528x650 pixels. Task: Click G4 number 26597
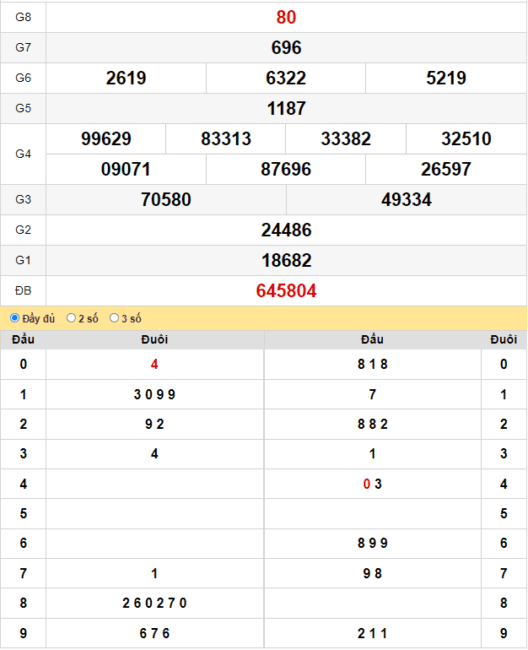446,169
